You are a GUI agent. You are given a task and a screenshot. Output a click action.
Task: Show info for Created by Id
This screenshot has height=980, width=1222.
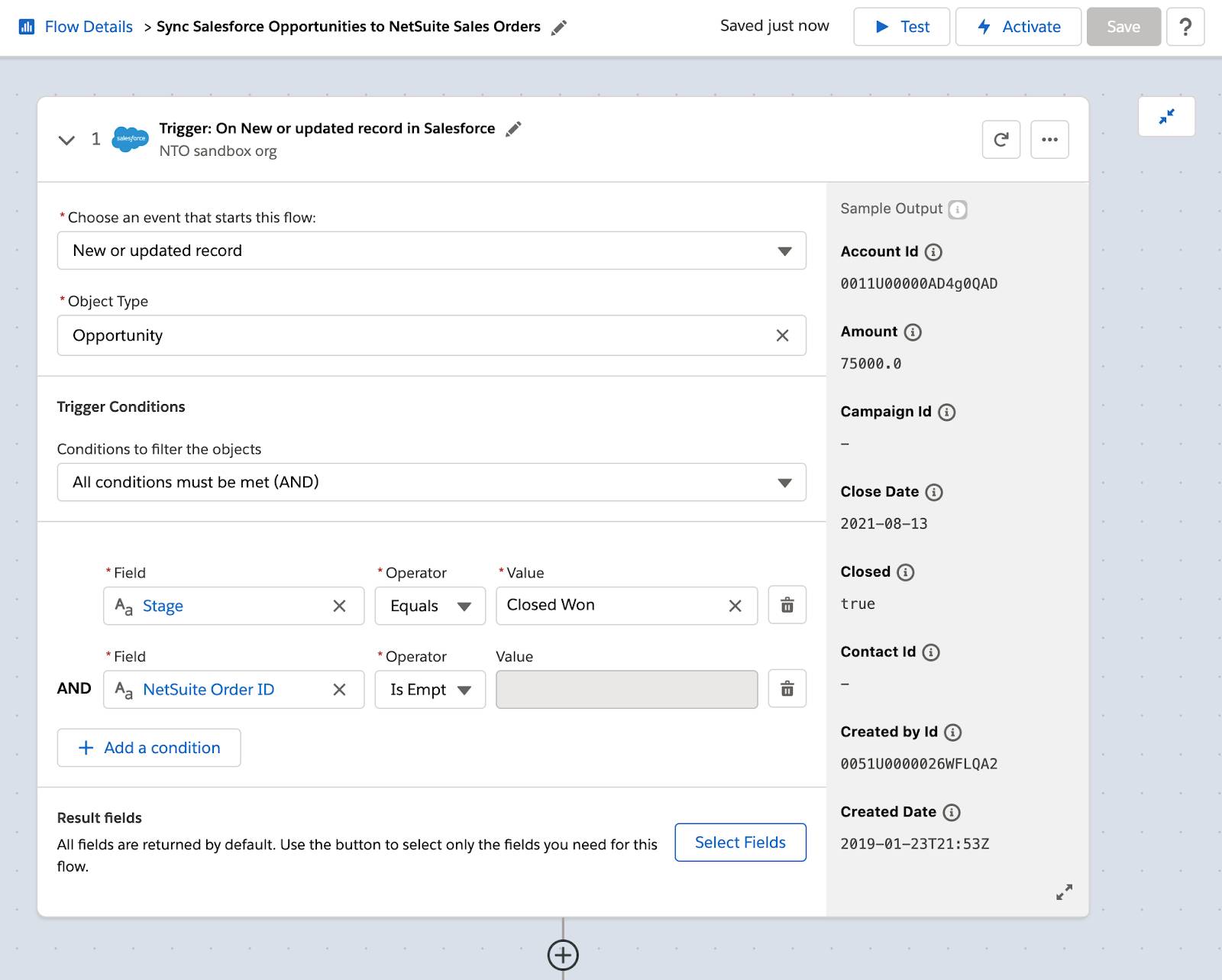pyautogui.click(x=953, y=733)
